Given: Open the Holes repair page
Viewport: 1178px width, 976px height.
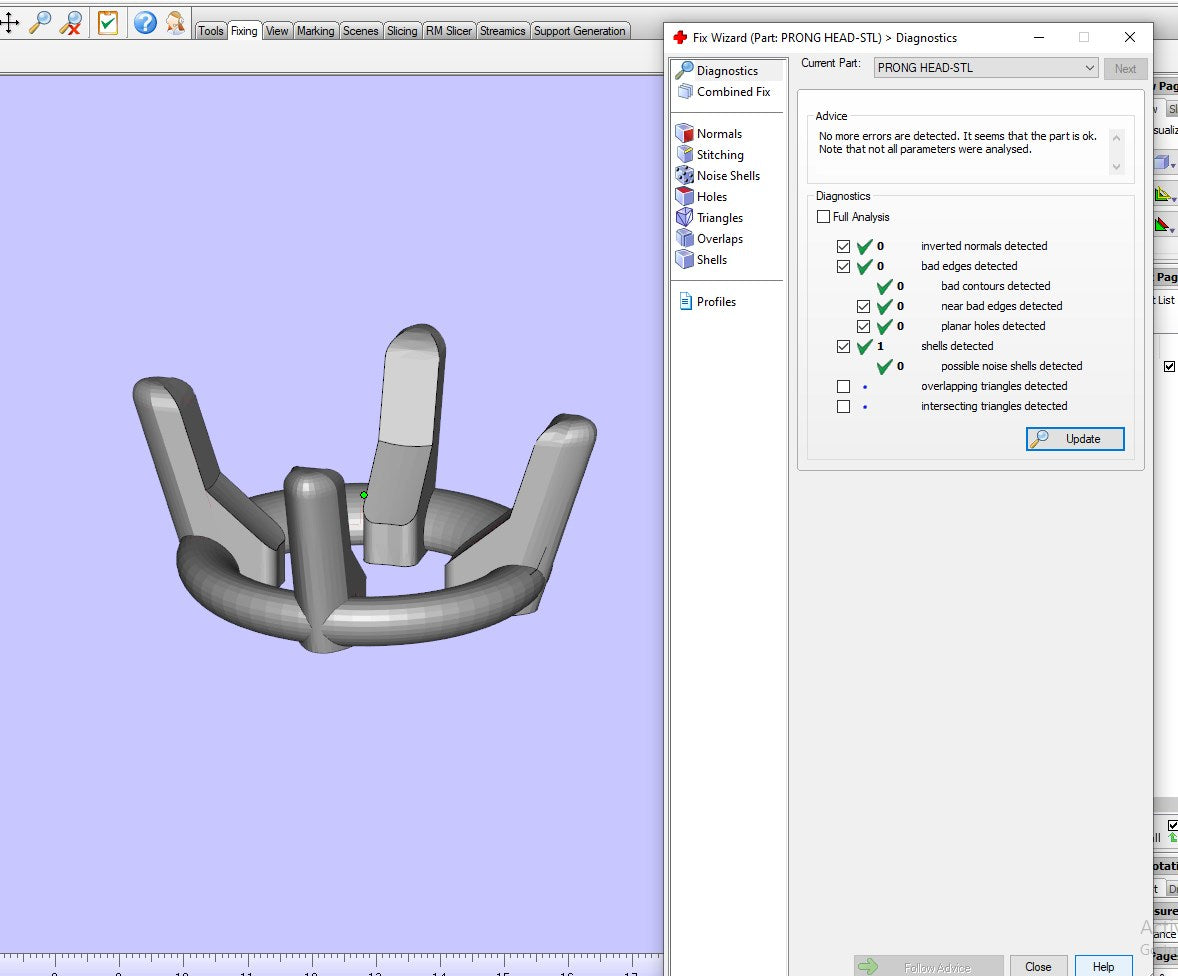Looking at the screenshot, I should (x=711, y=197).
